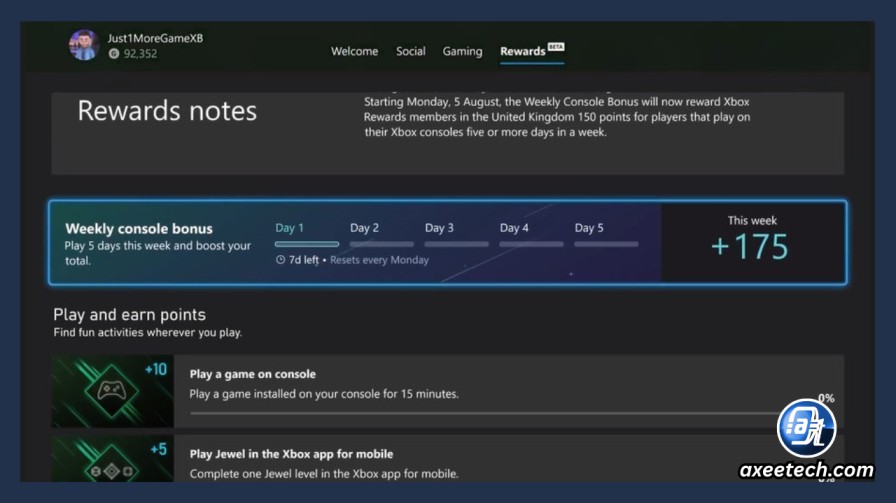The height and width of the screenshot is (503, 896).
Task: Select Day 2 progress bar
Action: pos(382,244)
